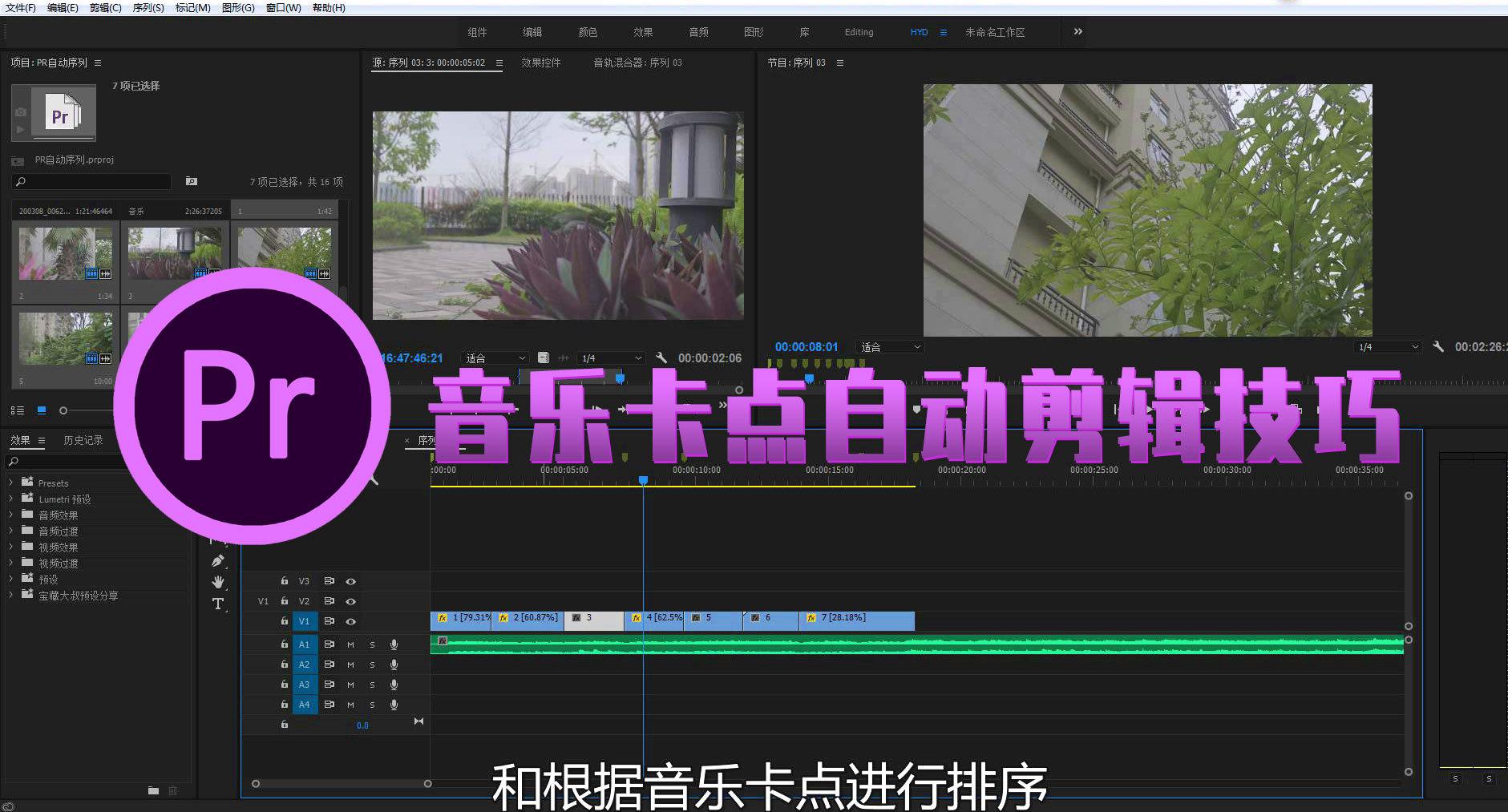The image size is (1508, 812).
Task: Select the Type tool
Action: click(217, 604)
